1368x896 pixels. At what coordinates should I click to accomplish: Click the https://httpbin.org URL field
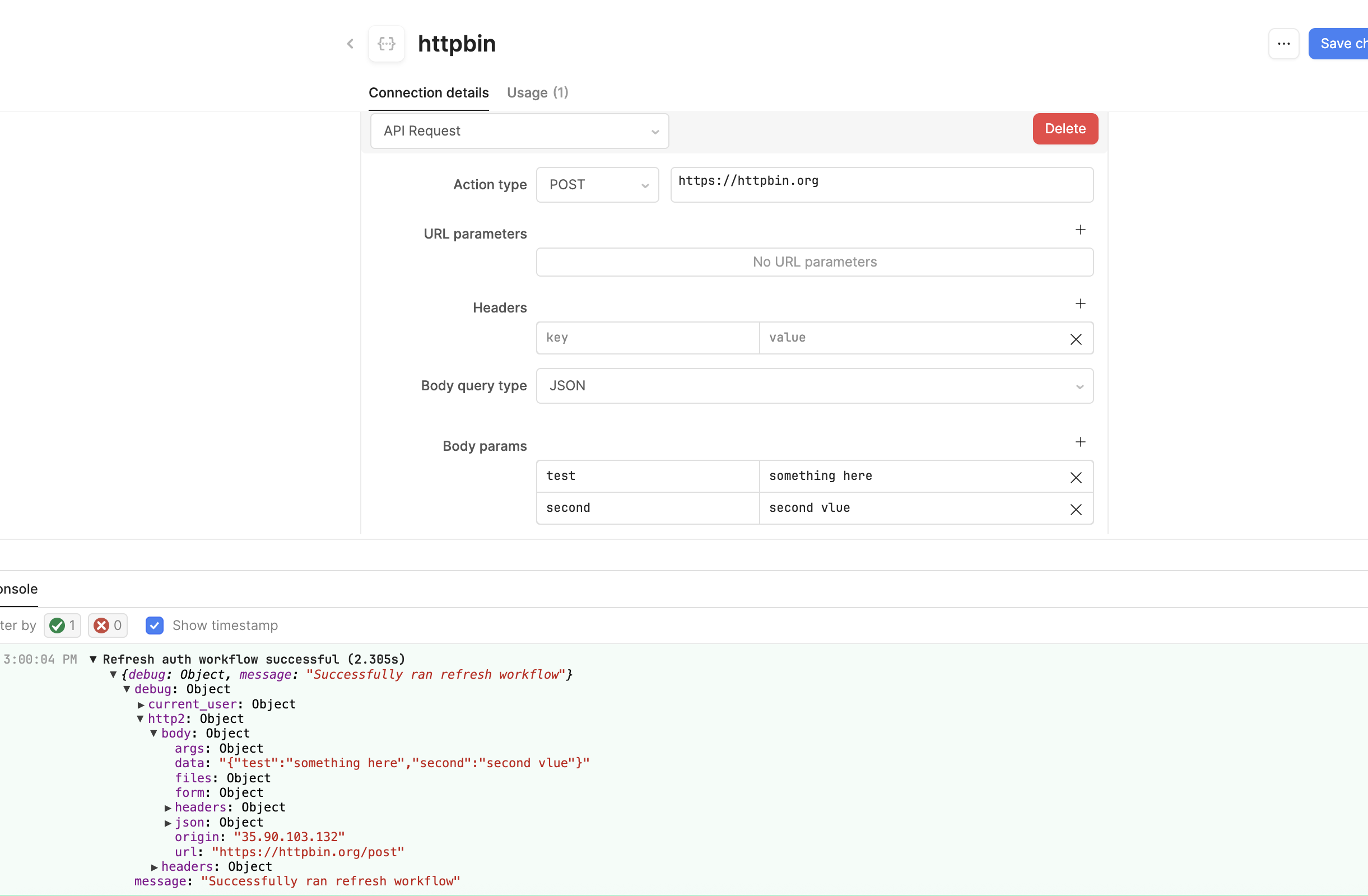[882, 185]
